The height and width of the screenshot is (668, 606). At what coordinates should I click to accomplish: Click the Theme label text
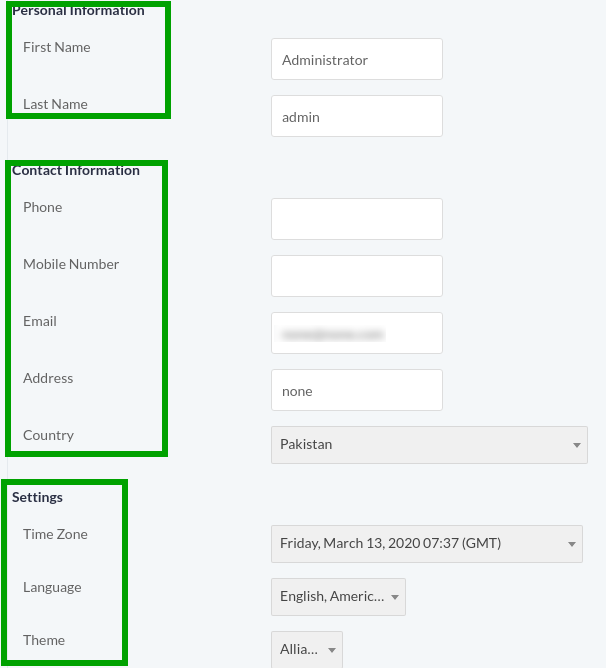(44, 640)
